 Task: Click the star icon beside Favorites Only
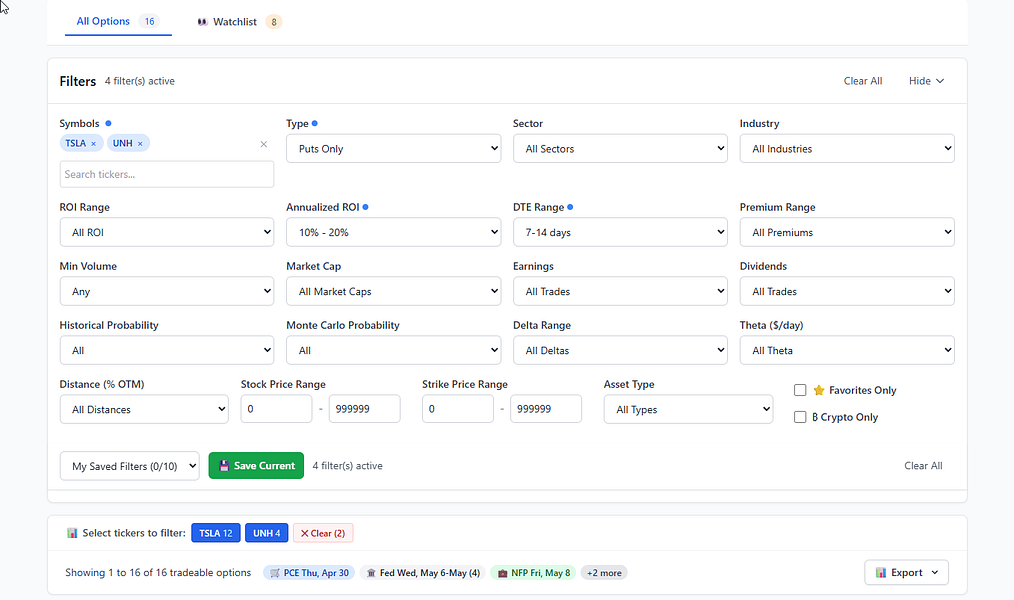(x=819, y=390)
